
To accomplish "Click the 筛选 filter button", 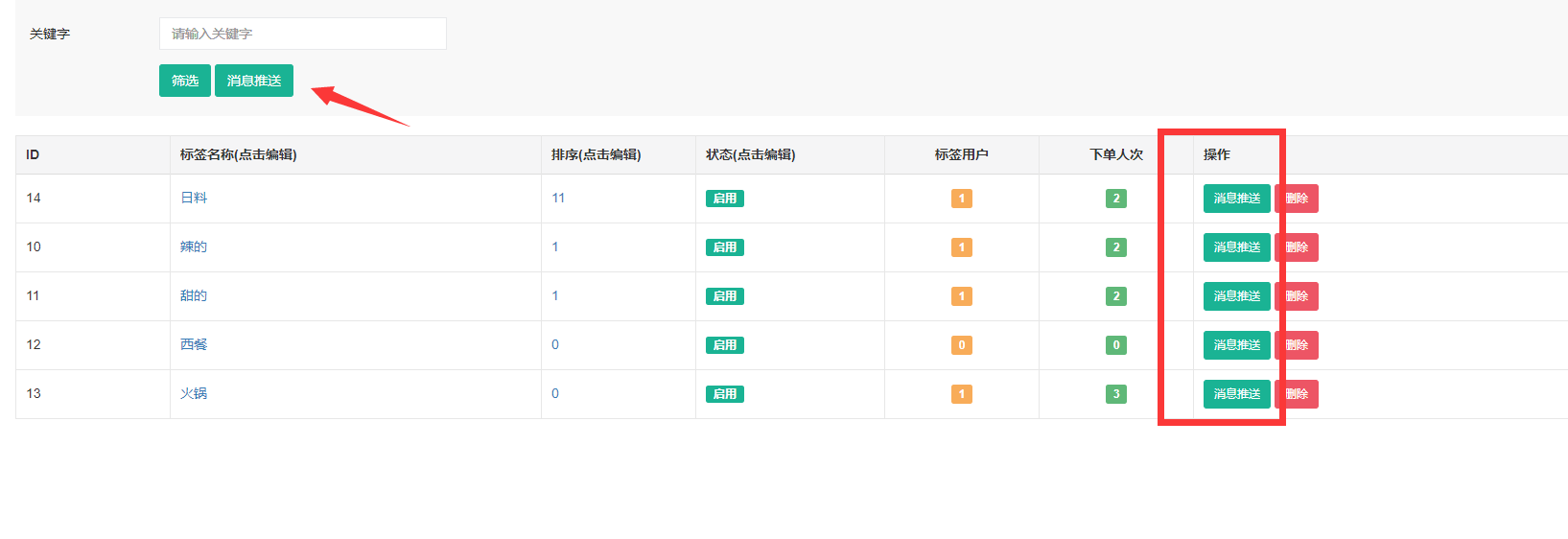I will pos(185,81).
